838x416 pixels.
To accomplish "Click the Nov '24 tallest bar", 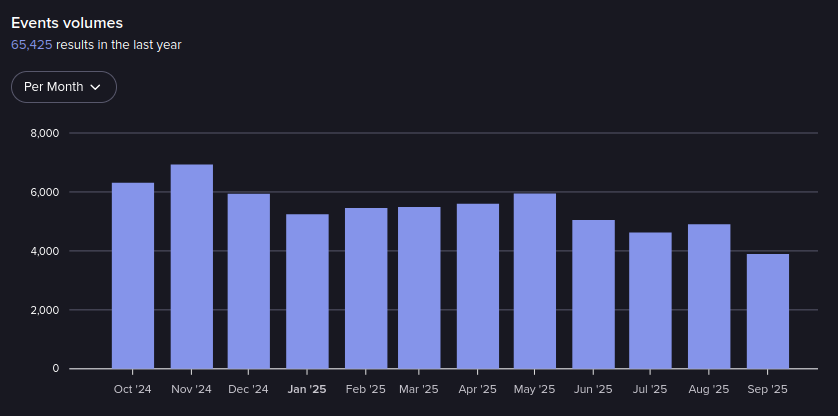I will (x=191, y=267).
